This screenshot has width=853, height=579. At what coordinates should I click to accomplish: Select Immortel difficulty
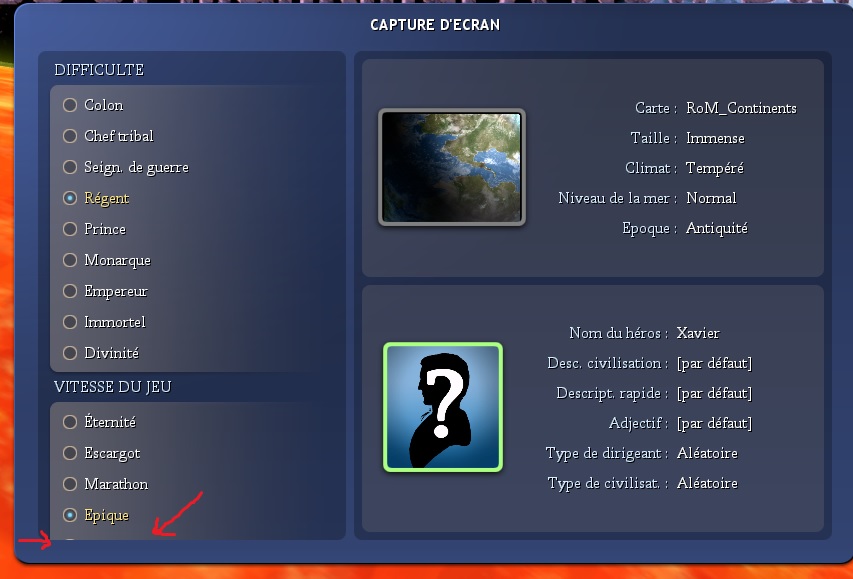70,322
